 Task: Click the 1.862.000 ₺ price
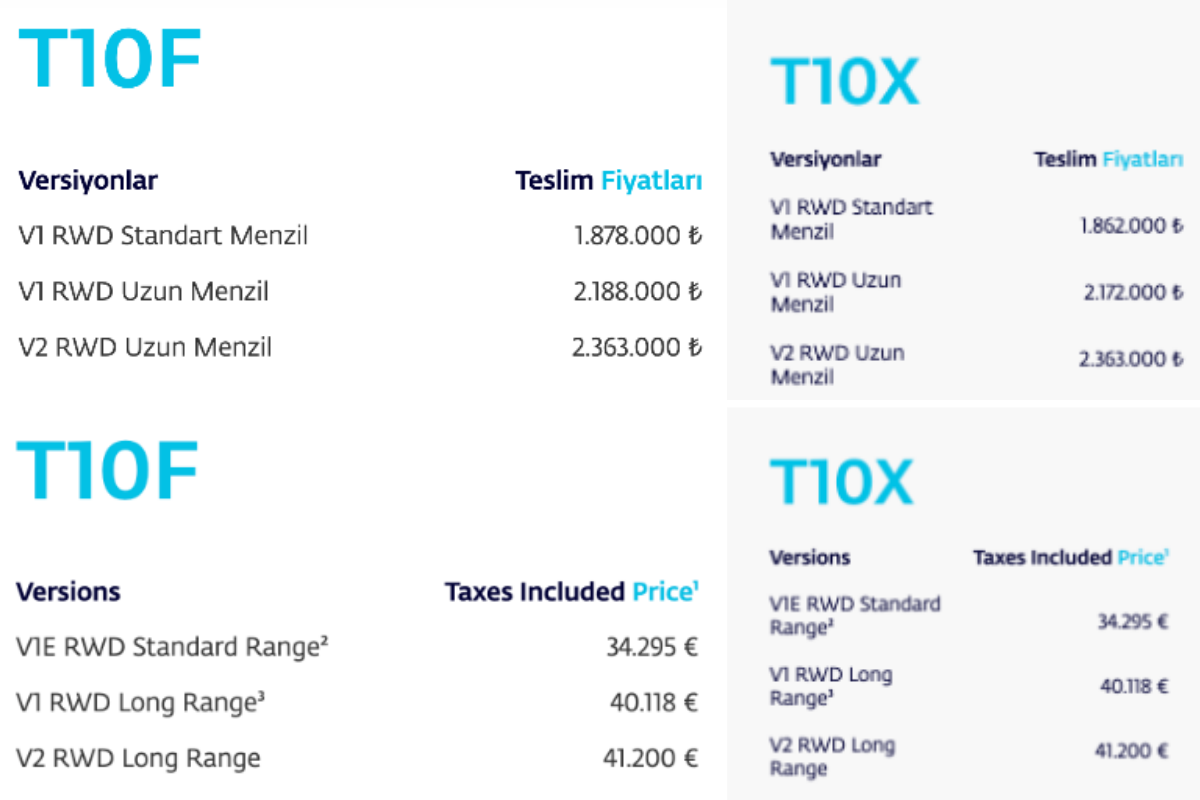(1131, 226)
